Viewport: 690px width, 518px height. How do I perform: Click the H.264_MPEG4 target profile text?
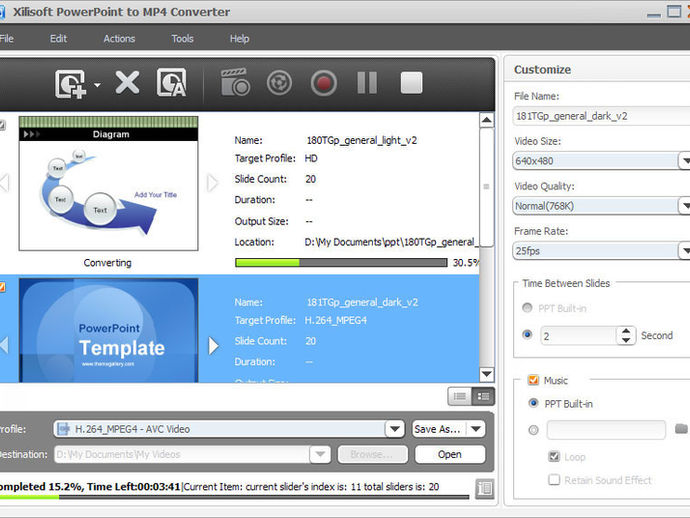point(336,320)
